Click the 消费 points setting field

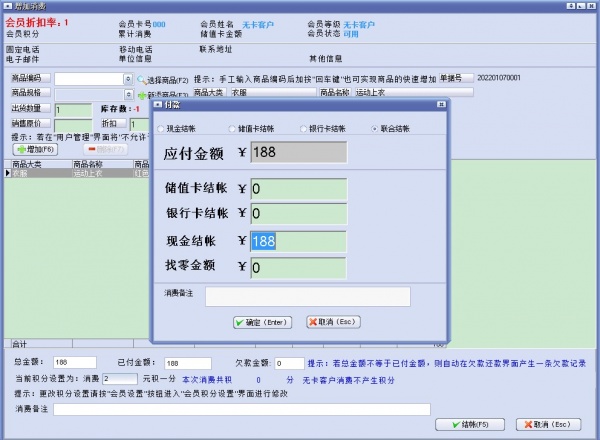point(120,379)
